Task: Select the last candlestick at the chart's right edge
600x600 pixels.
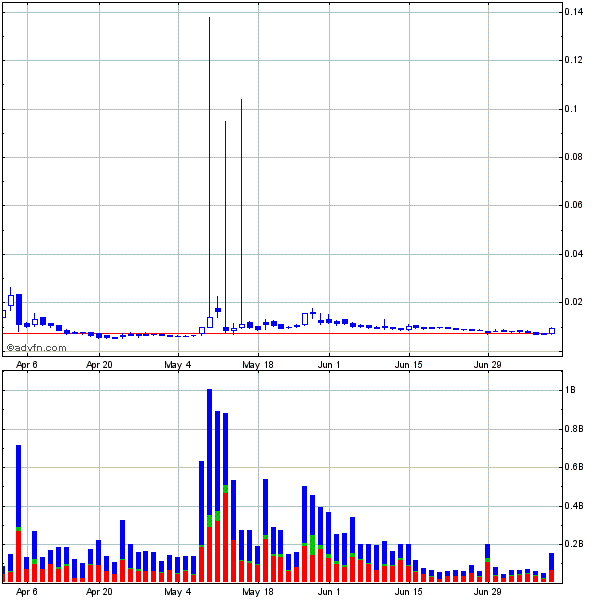Action: click(552, 330)
